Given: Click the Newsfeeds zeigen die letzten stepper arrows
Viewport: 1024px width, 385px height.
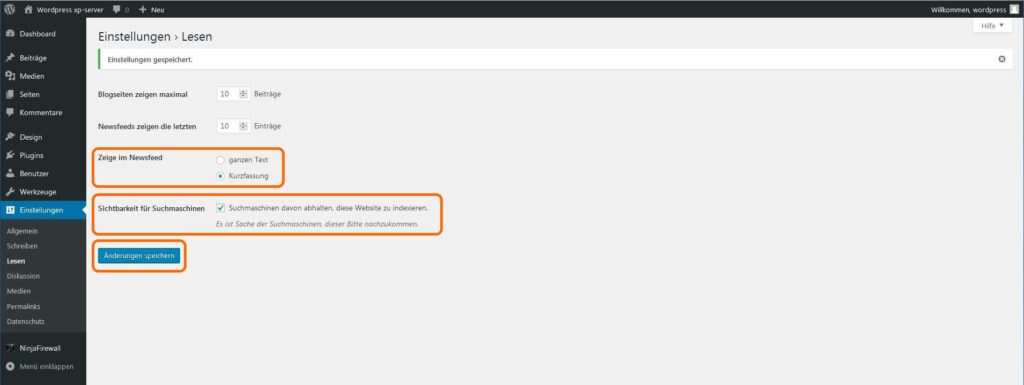Looking at the screenshot, I should (x=244, y=126).
